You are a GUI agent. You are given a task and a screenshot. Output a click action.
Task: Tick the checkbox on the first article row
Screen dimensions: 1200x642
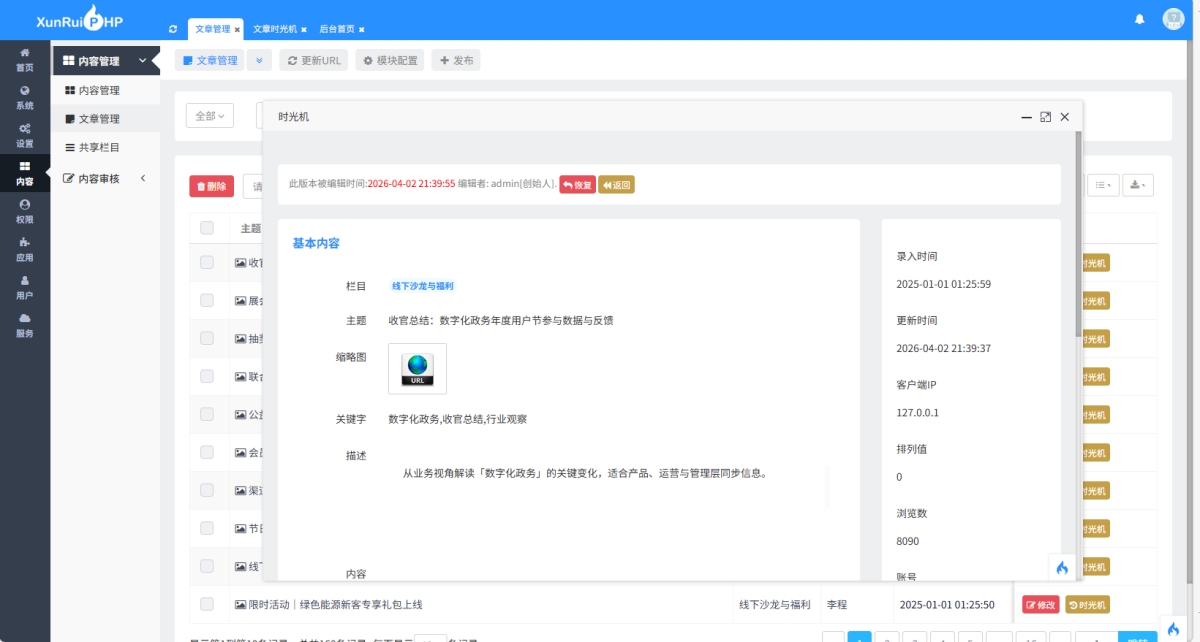[207, 262]
